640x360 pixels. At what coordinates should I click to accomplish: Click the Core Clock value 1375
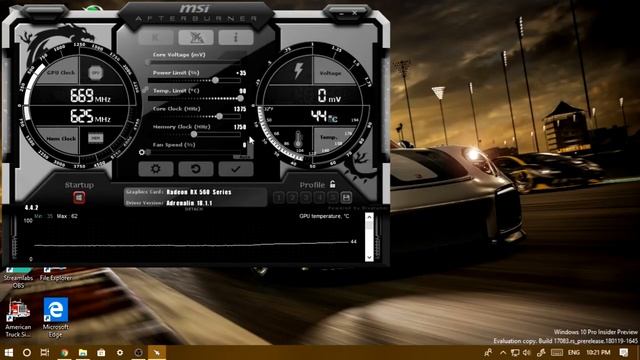click(x=240, y=109)
